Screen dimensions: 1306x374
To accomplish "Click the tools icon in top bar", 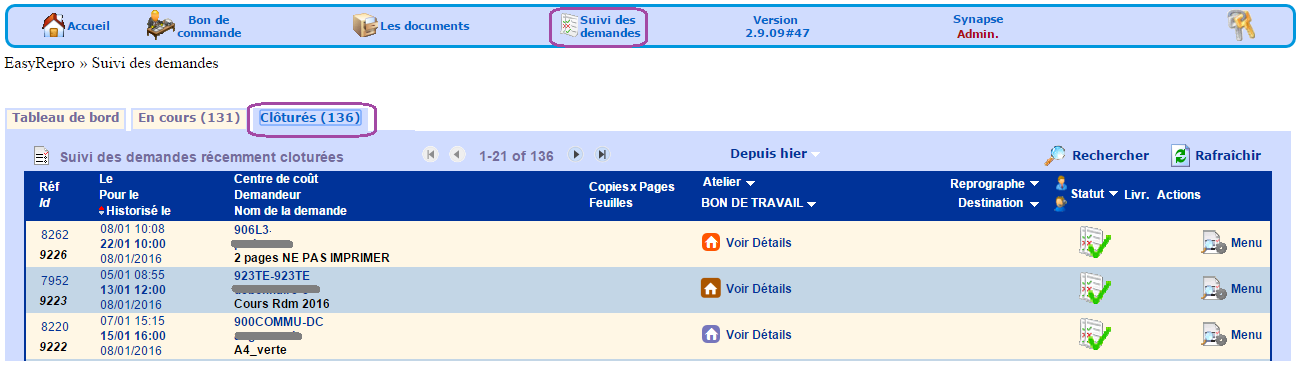I will pos(1241,26).
